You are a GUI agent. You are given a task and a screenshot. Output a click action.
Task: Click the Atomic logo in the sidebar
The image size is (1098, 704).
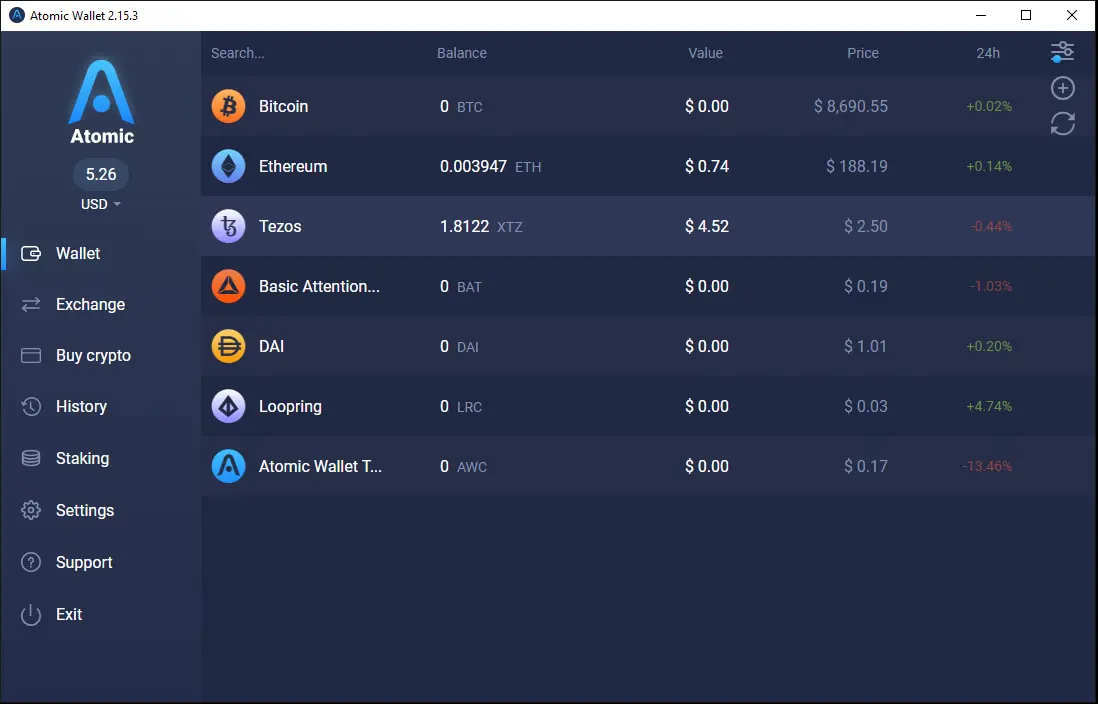click(x=102, y=102)
